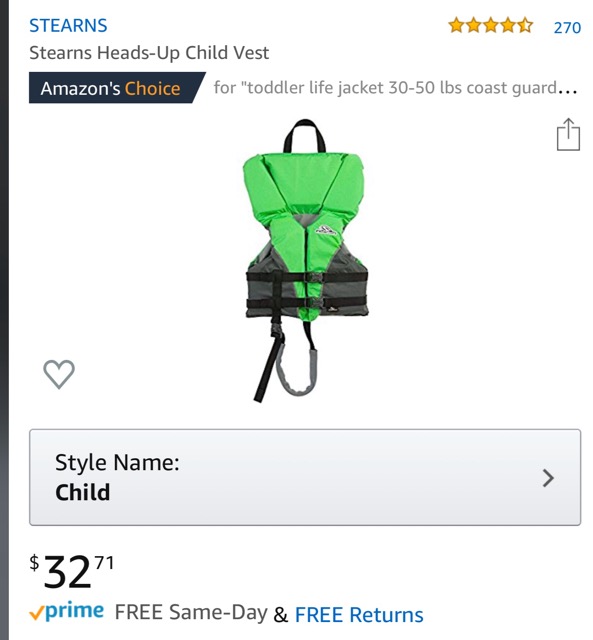Tap FREE Same-Day delivery text
Screen dimensions: 593x640
point(191,612)
